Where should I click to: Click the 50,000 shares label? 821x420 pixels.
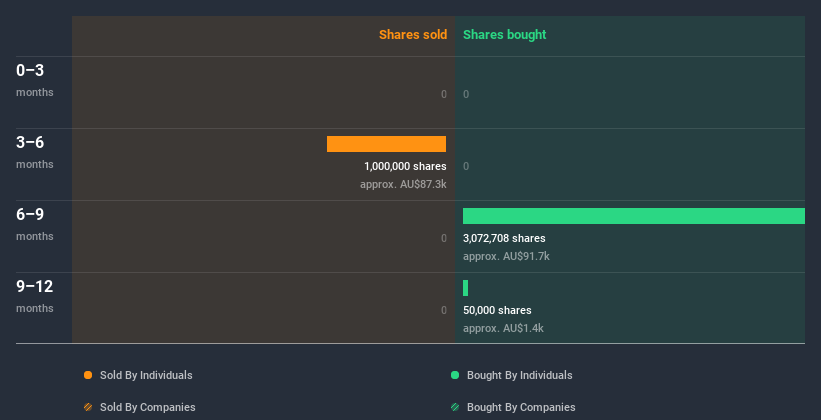[497, 311]
